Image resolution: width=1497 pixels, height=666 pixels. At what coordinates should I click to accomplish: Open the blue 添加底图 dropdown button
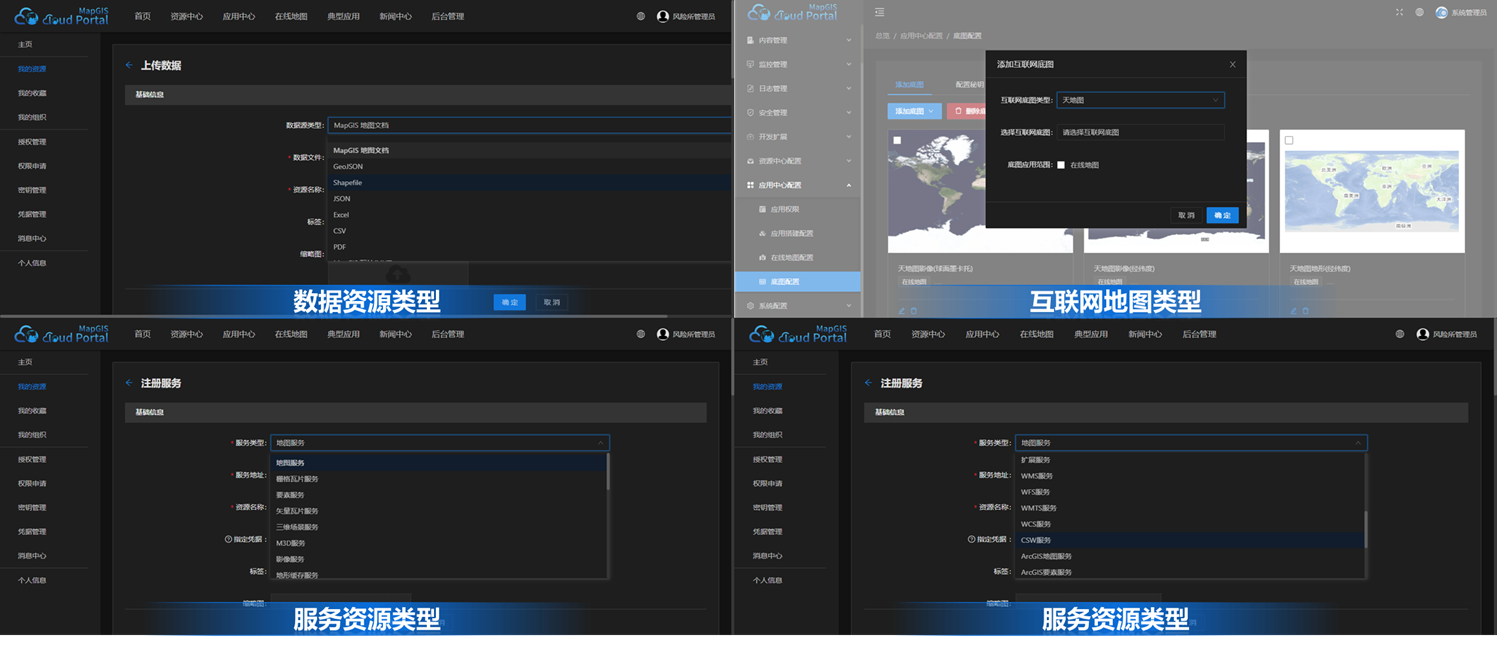point(914,111)
